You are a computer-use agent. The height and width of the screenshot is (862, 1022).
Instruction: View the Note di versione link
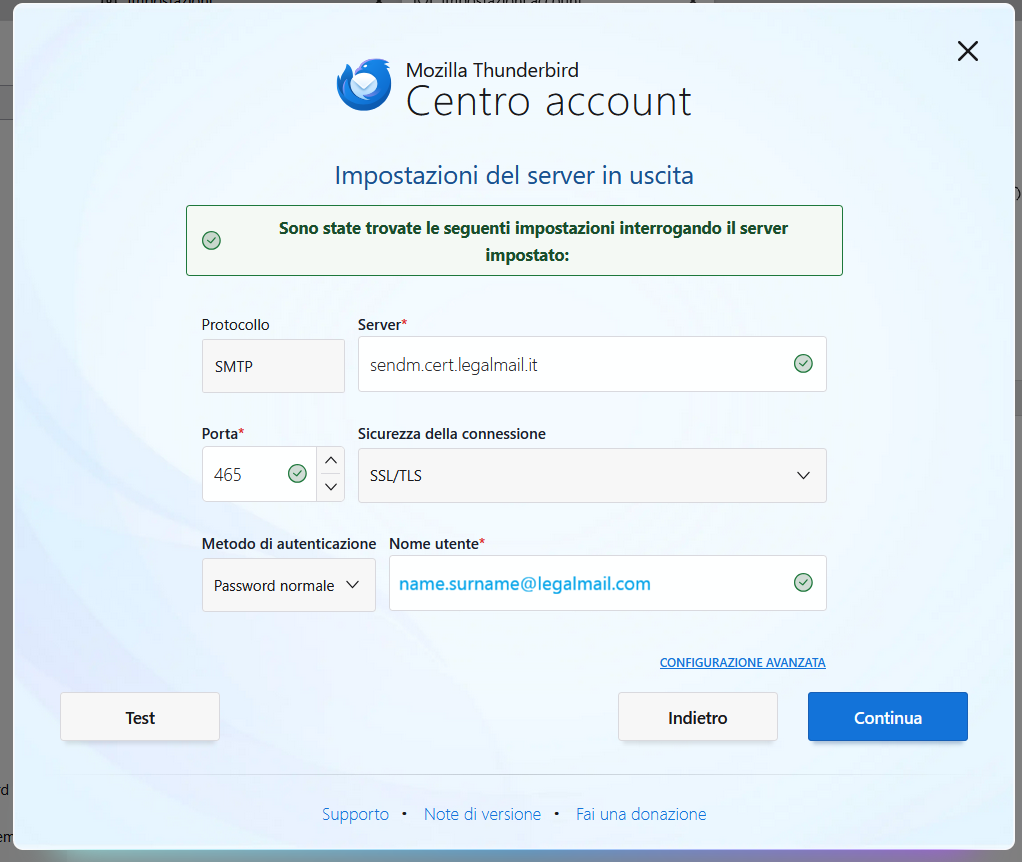point(482,814)
